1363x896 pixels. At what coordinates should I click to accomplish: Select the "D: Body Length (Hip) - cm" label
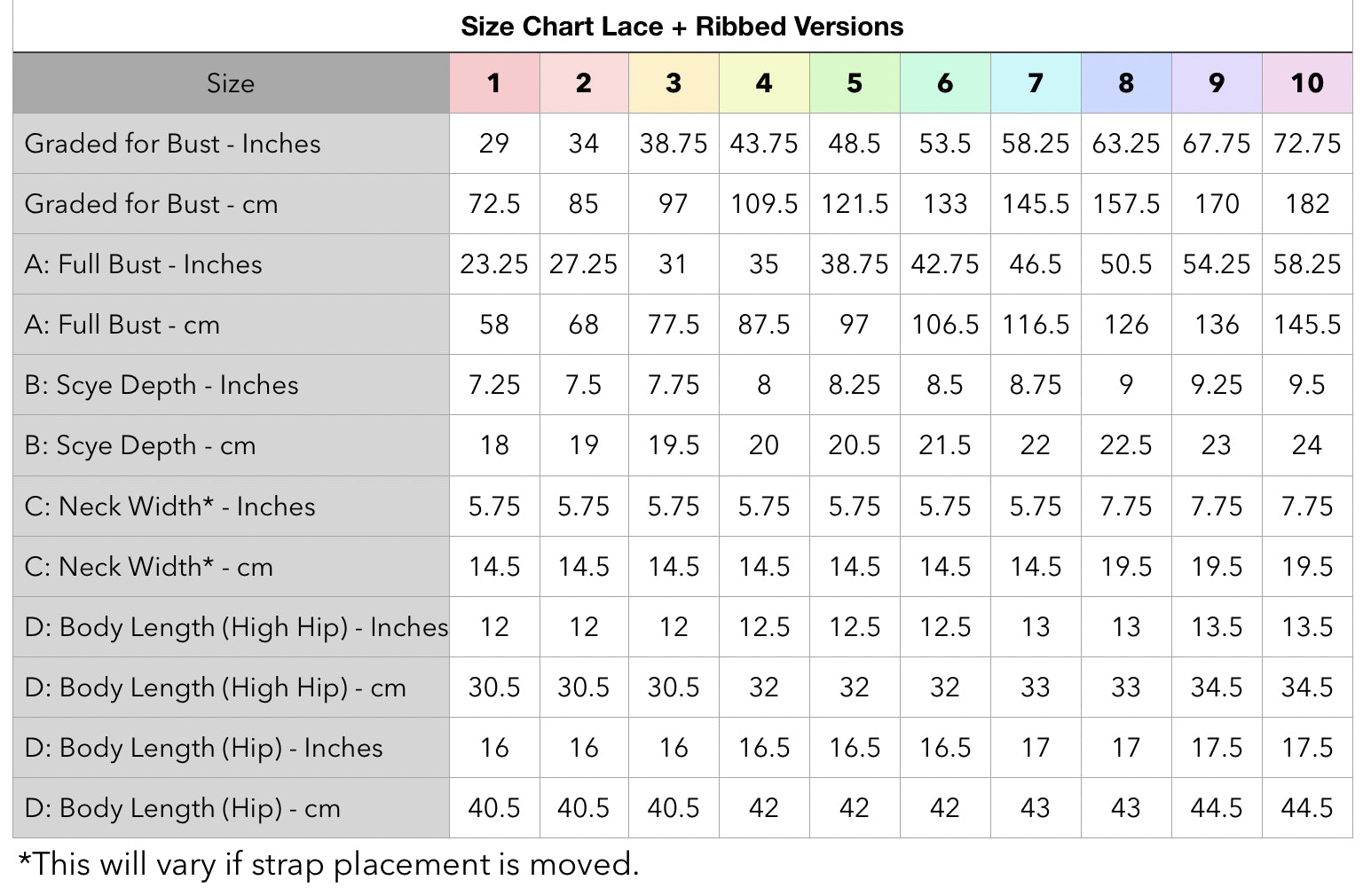[x=183, y=808]
